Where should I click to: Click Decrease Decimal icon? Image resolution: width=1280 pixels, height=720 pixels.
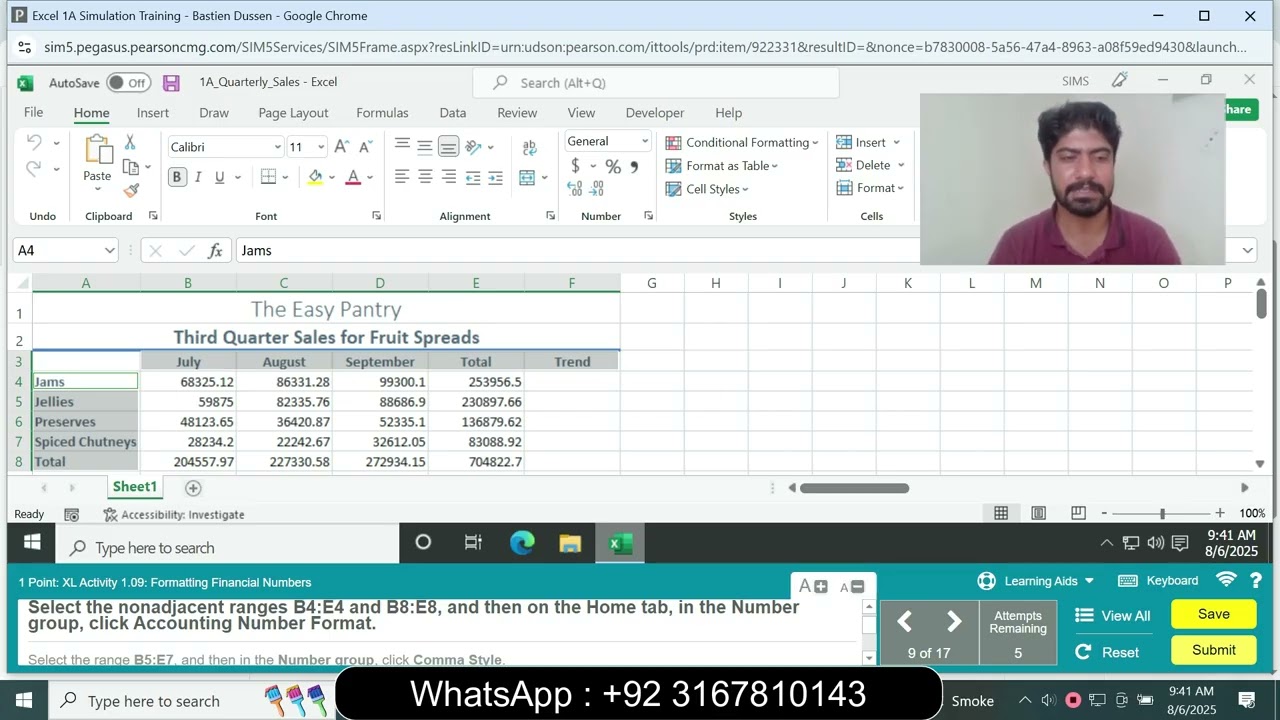coord(597,189)
